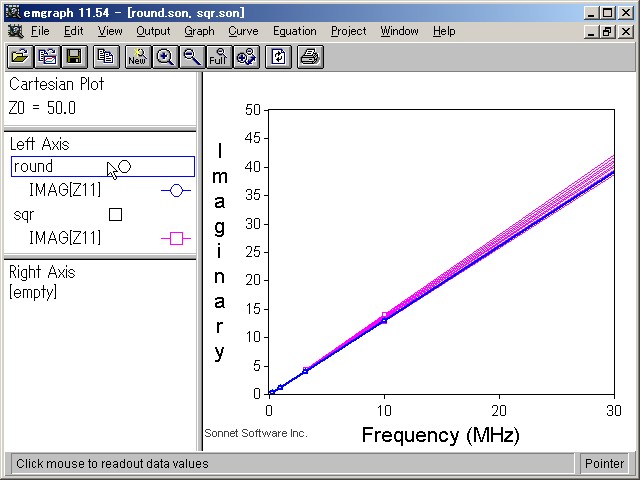Click the [empty] right axis entry
The image size is (640, 480).
coord(33,292)
